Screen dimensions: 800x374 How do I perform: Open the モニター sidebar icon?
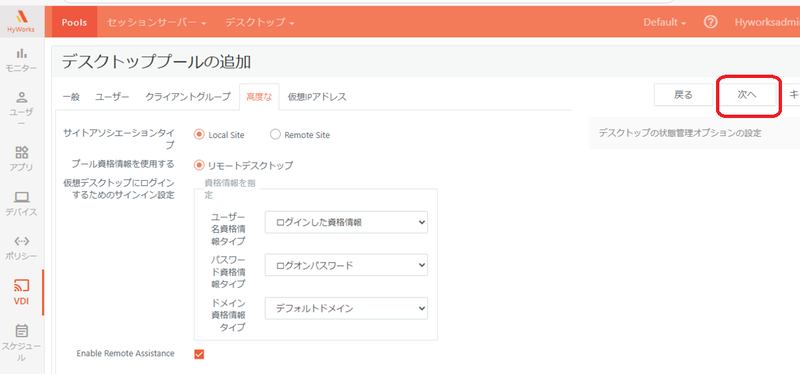[21, 53]
